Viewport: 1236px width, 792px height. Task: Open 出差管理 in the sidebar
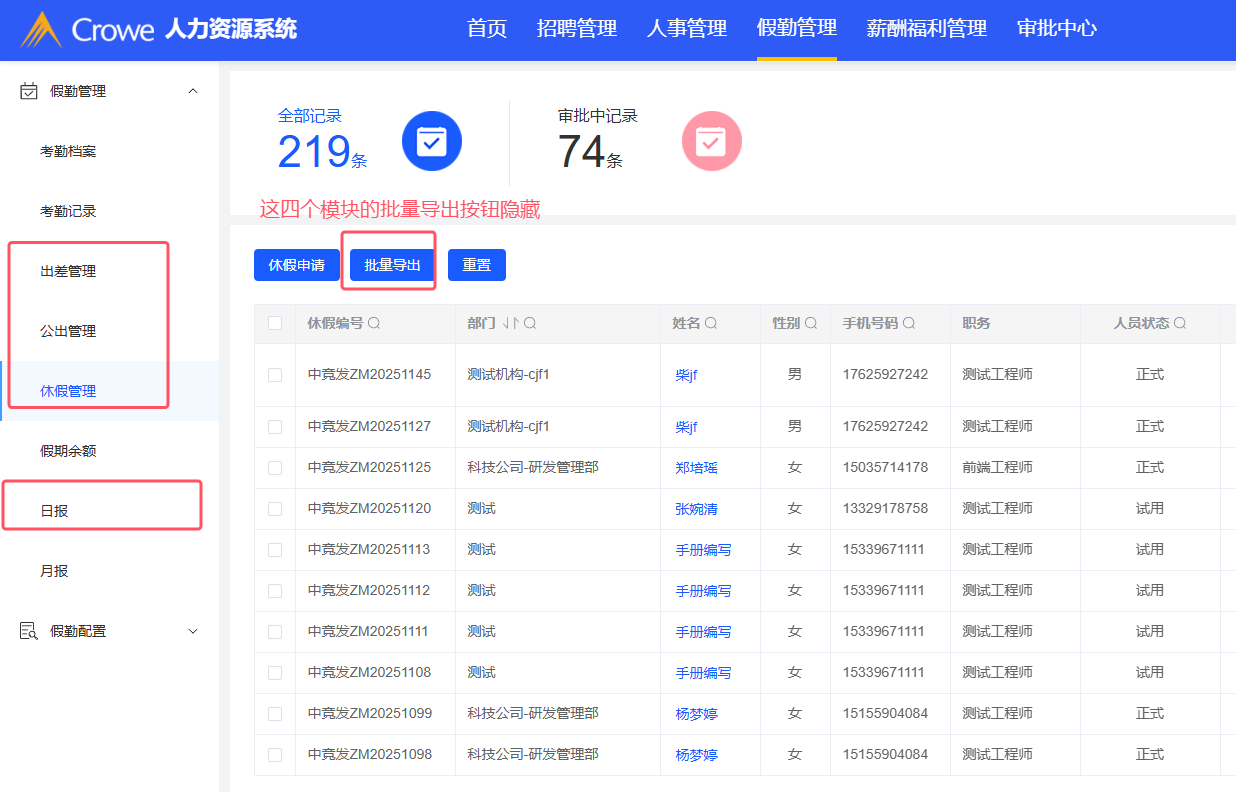tap(68, 271)
